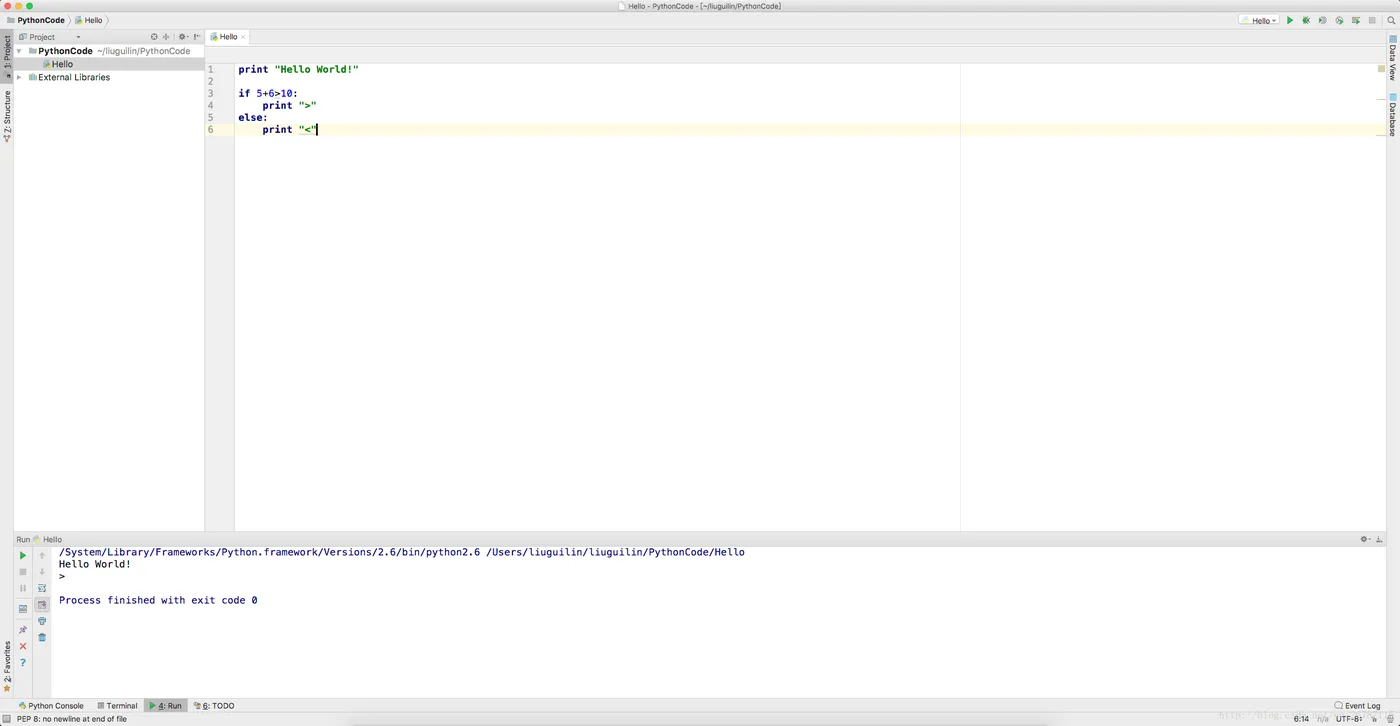Click restore layout icon in Run panel
This screenshot has width=1400, height=726.
(23, 608)
